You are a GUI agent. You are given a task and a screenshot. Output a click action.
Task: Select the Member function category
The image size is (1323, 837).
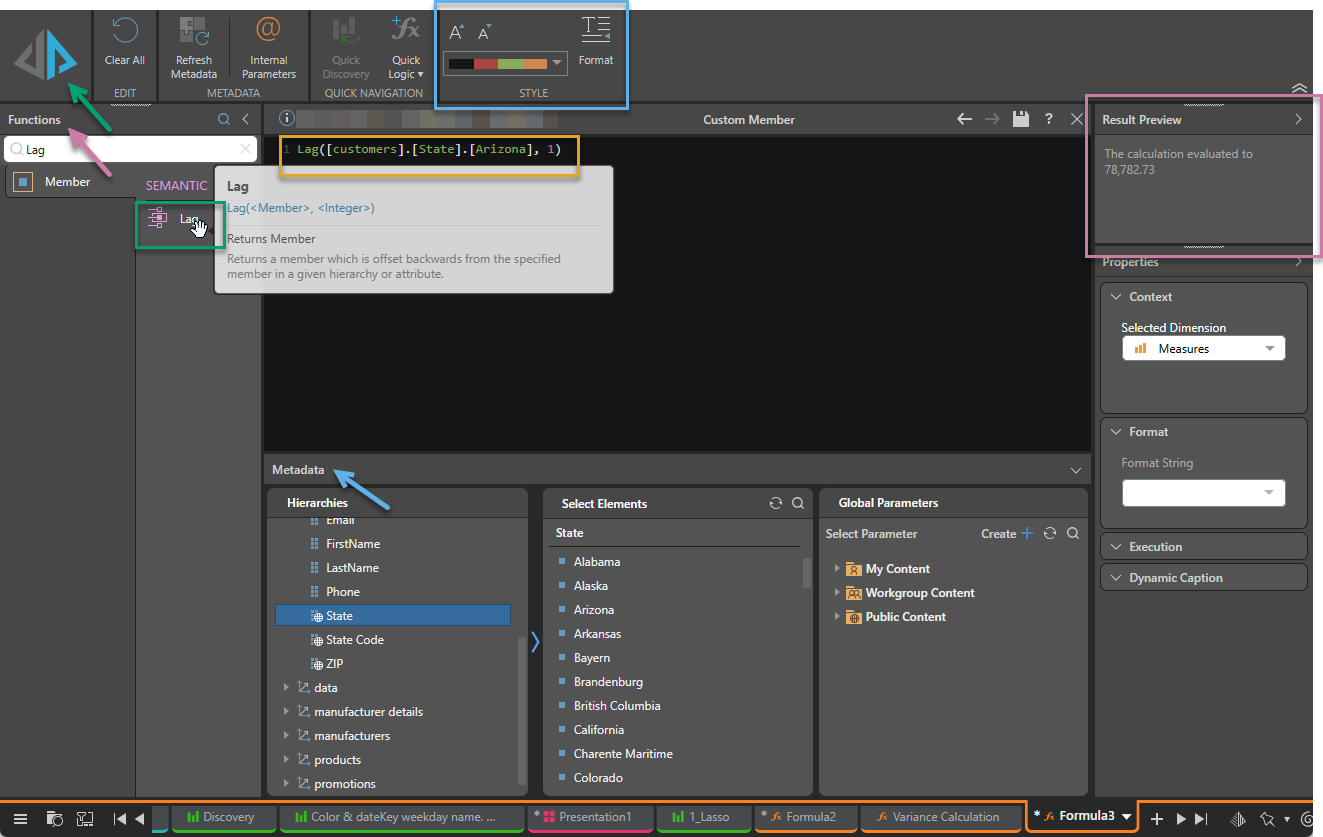click(x=67, y=182)
